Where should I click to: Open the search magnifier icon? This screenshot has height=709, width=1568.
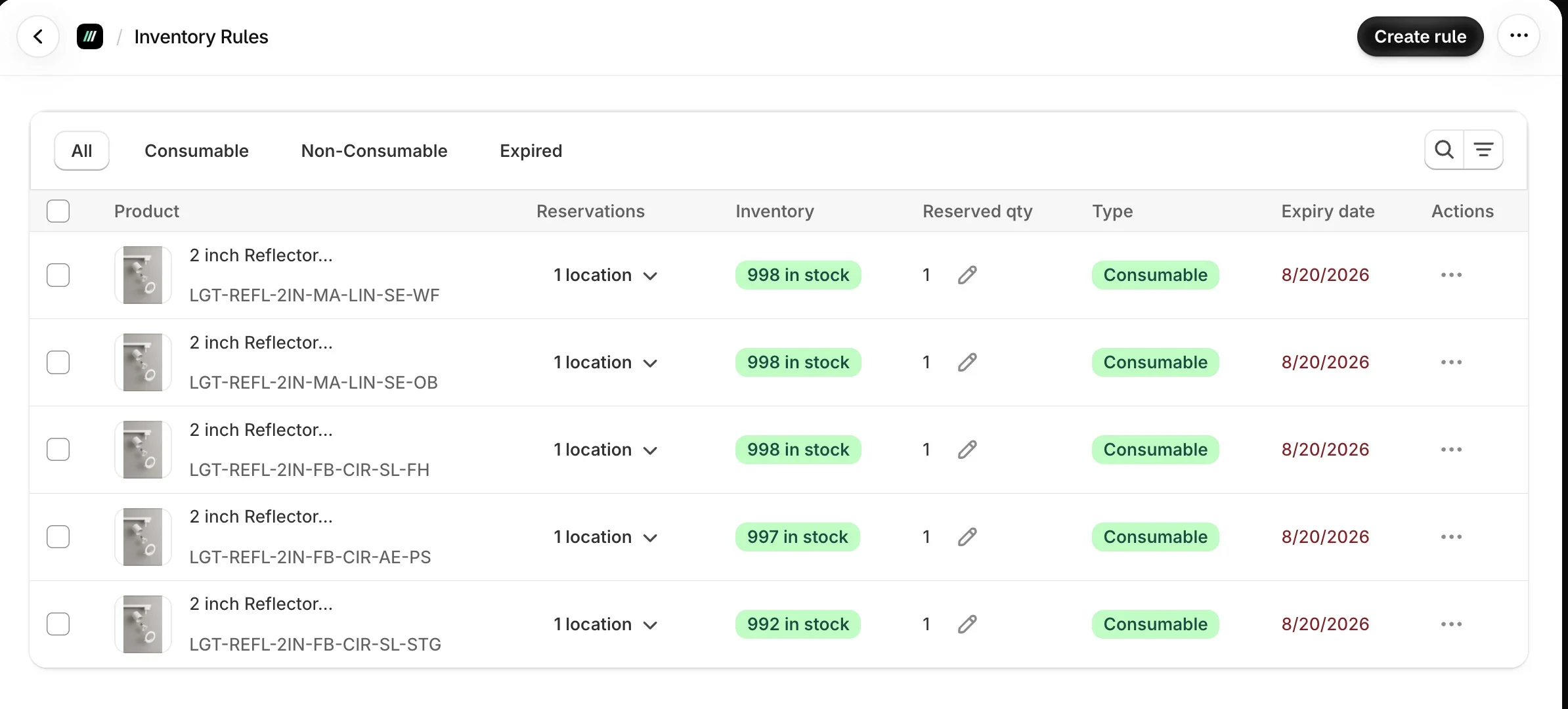coord(1444,150)
